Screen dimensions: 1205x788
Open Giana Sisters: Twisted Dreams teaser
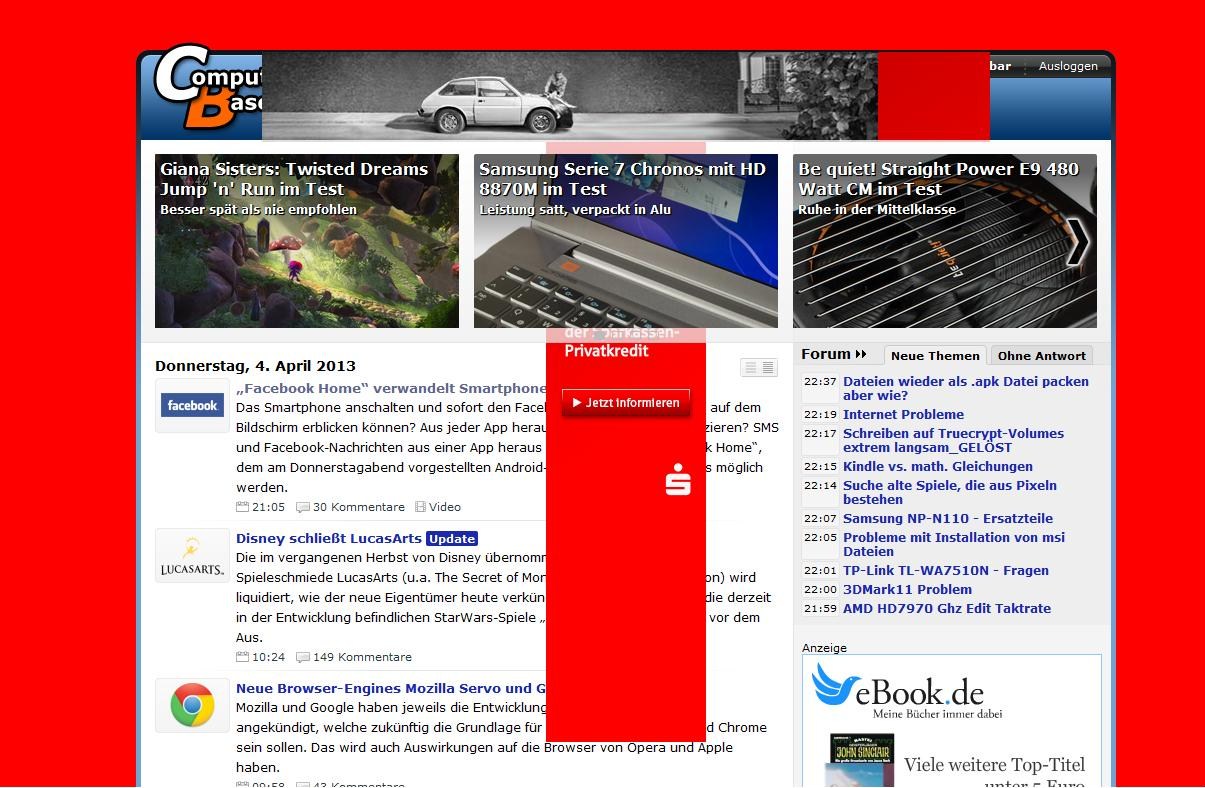pos(307,241)
